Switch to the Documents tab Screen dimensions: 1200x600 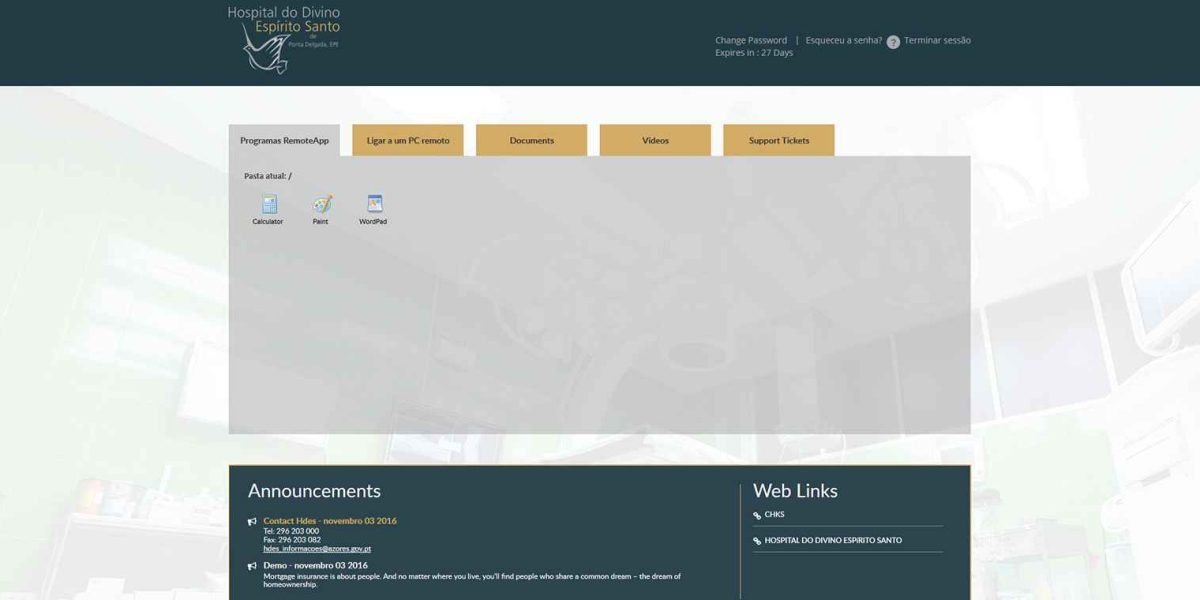pyautogui.click(x=531, y=140)
